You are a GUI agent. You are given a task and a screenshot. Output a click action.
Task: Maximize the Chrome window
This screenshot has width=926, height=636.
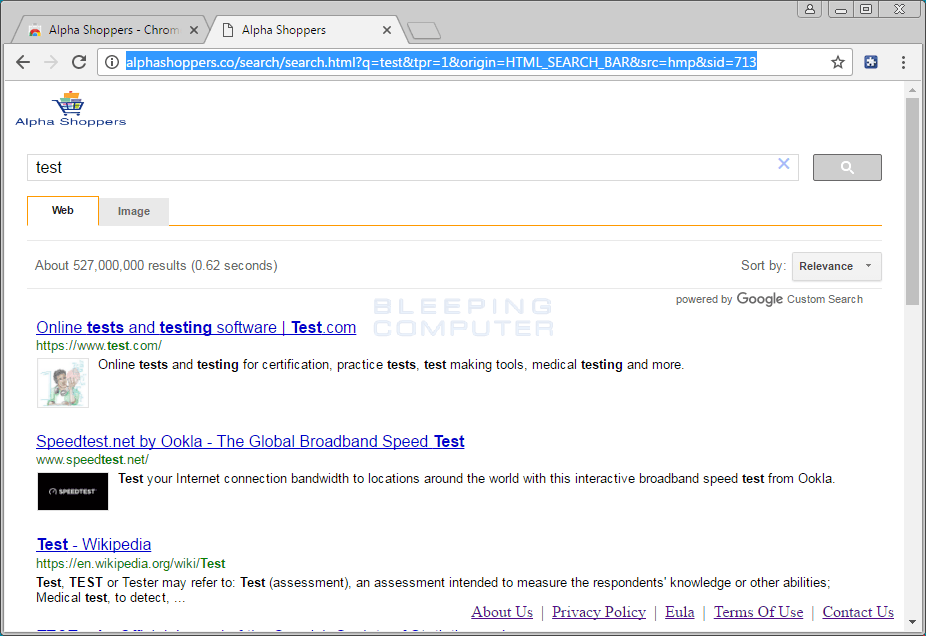click(866, 9)
